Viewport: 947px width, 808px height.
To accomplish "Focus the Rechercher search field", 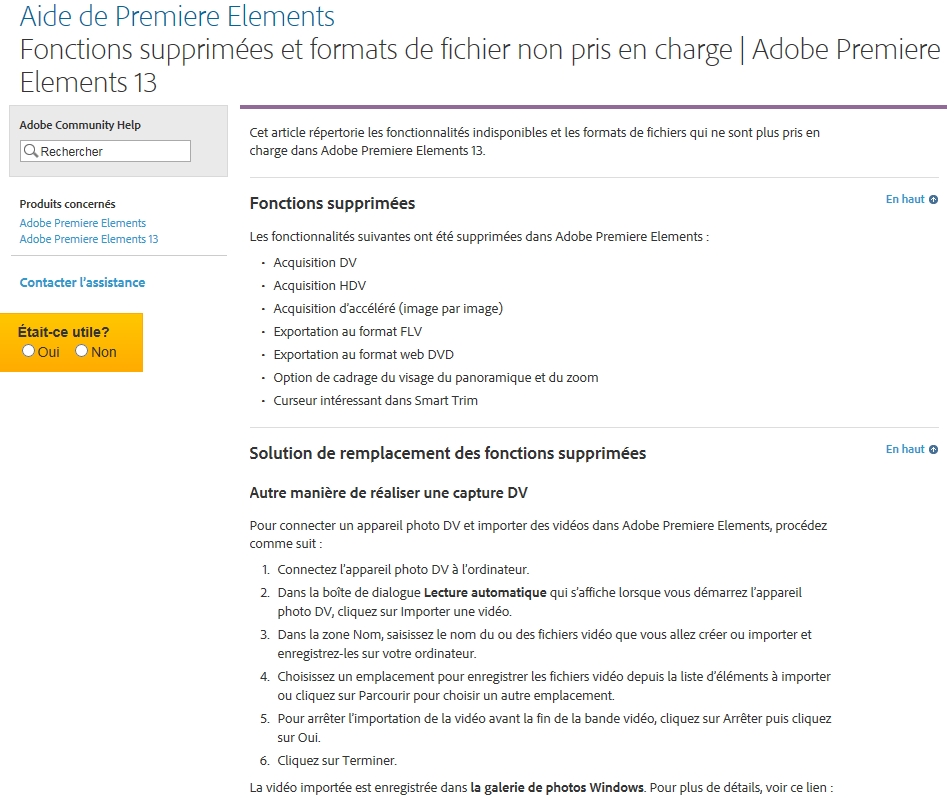I will click(x=112, y=152).
